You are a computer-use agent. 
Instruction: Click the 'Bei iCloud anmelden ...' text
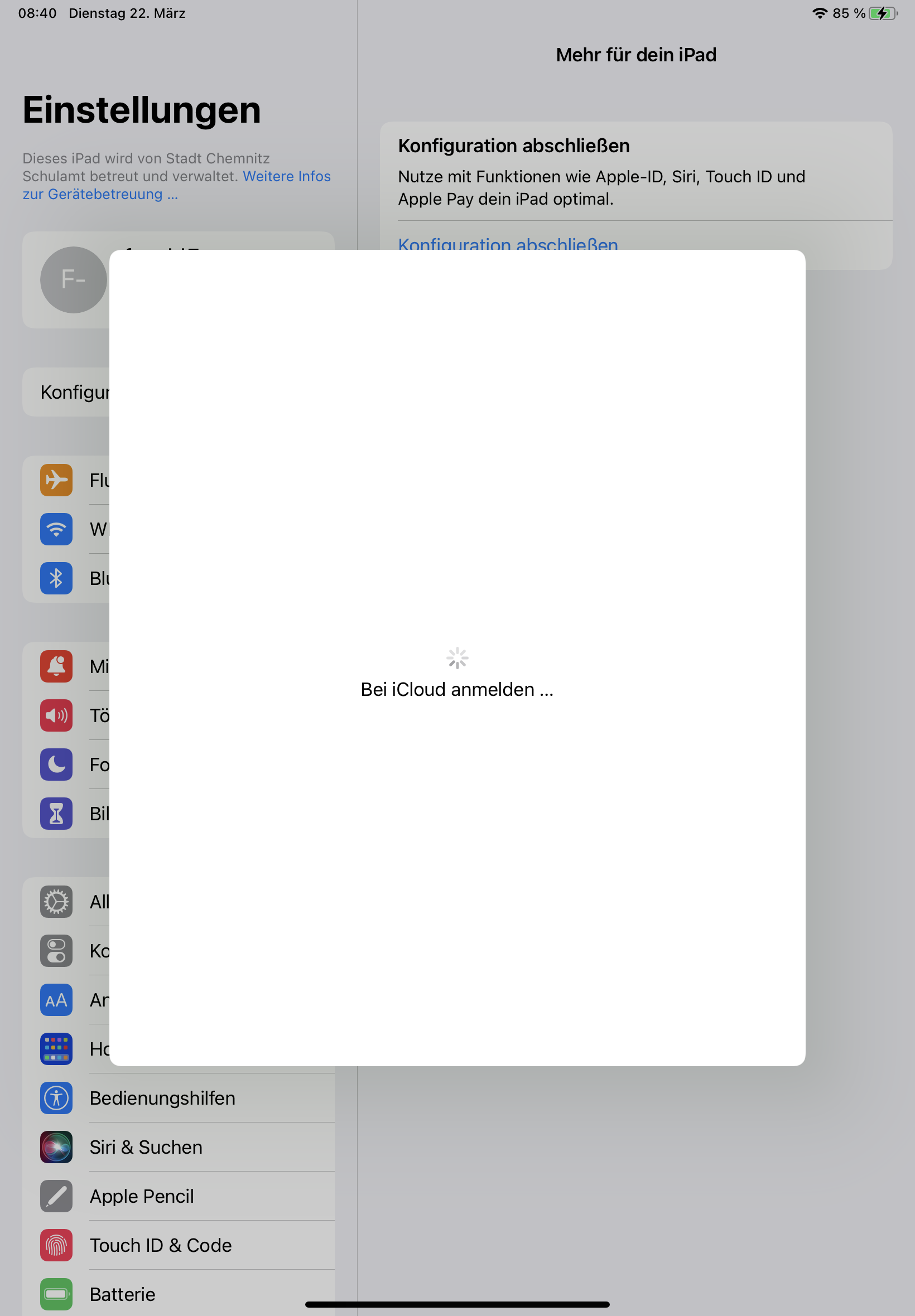point(457,689)
